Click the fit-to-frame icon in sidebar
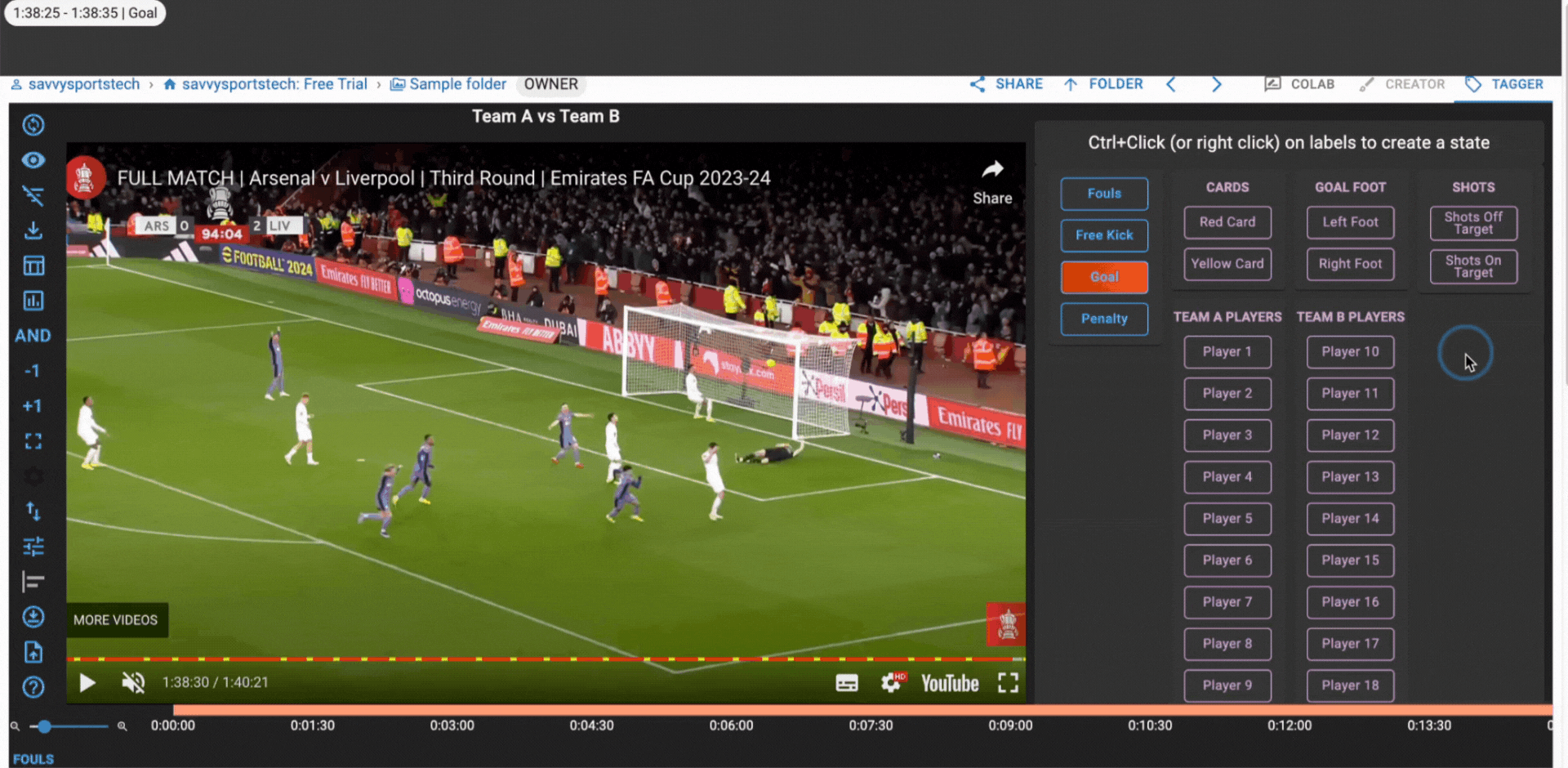Screen dimensions: 1568x768 tap(33, 441)
